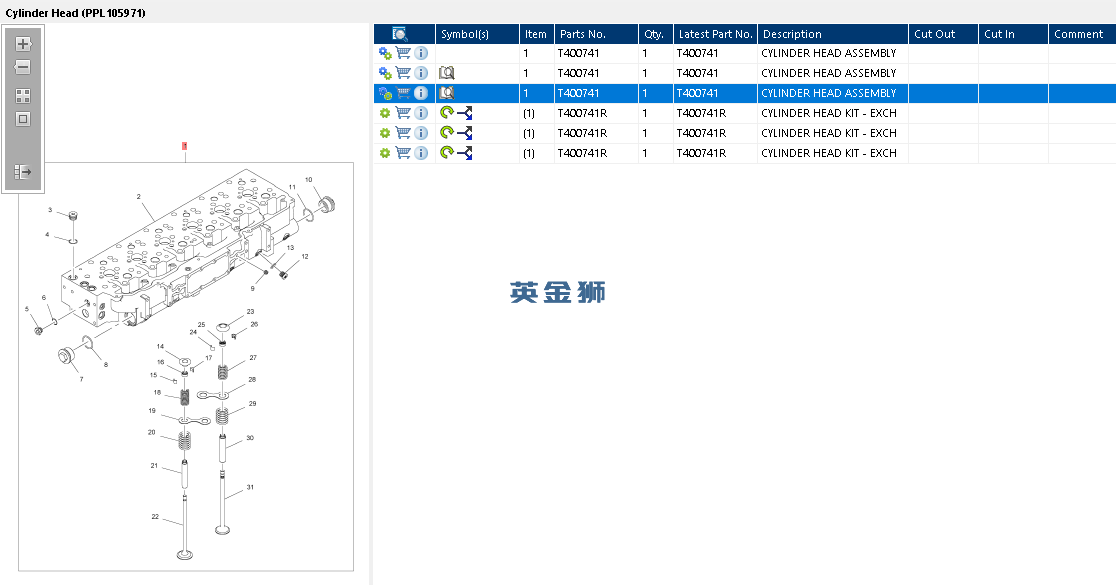Click book-magnifier symbol in unhighlighted T400741 row
Image resolution: width=1116 pixels, height=585 pixels.
pos(447,73)
